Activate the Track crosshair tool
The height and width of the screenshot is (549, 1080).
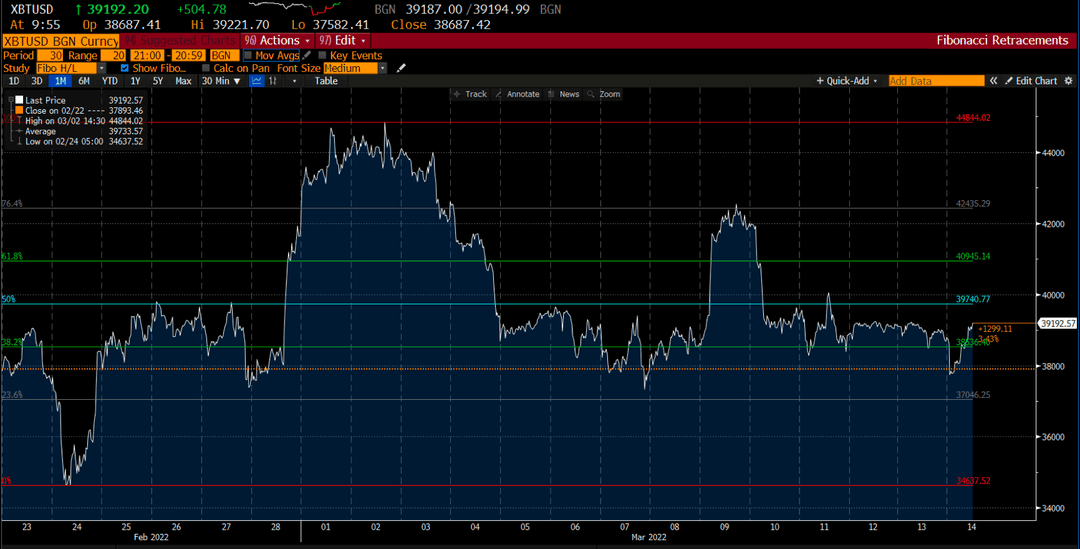(469, 94)
